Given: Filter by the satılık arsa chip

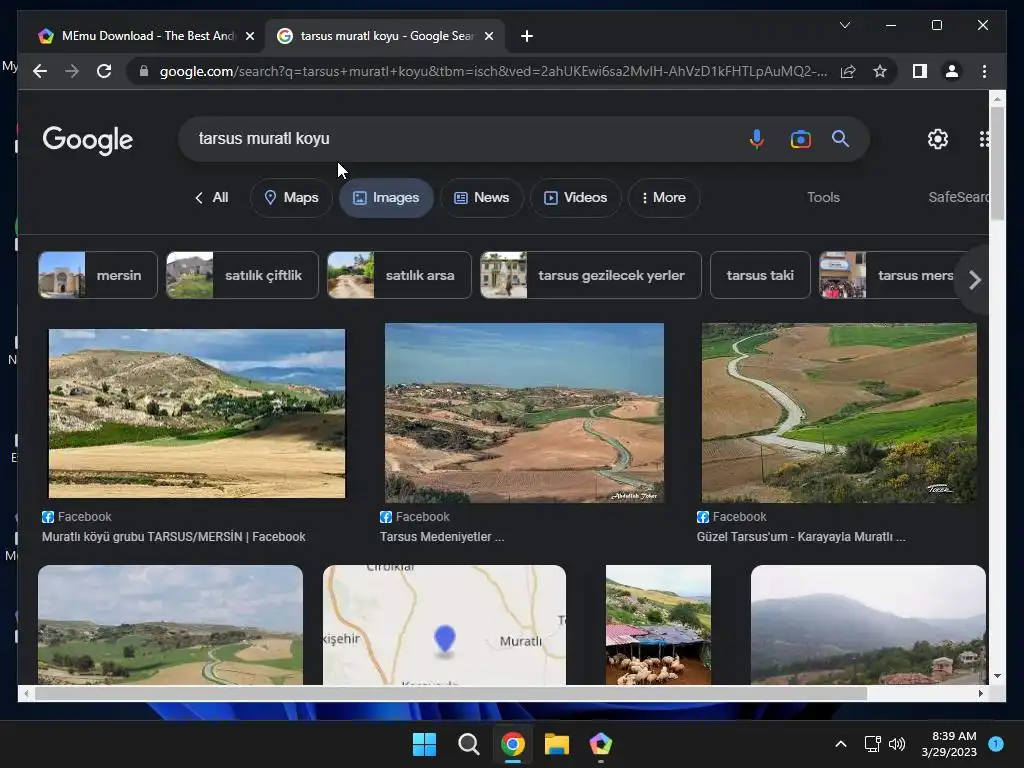Looking at the screenshot, I should pyautogui.click(x=399, y=275).
